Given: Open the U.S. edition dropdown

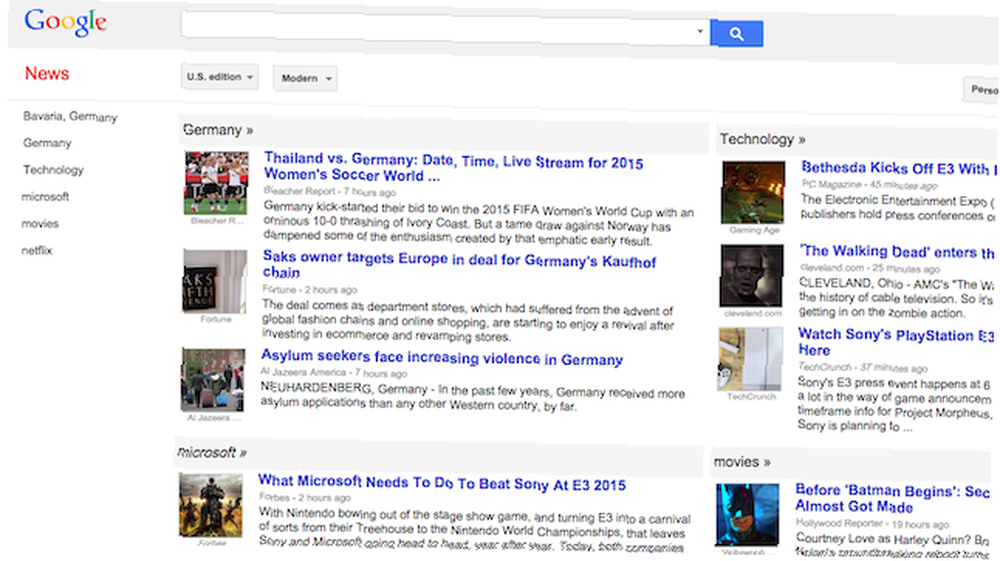Looking at the screenshot, I should click(x=219, y=76).
